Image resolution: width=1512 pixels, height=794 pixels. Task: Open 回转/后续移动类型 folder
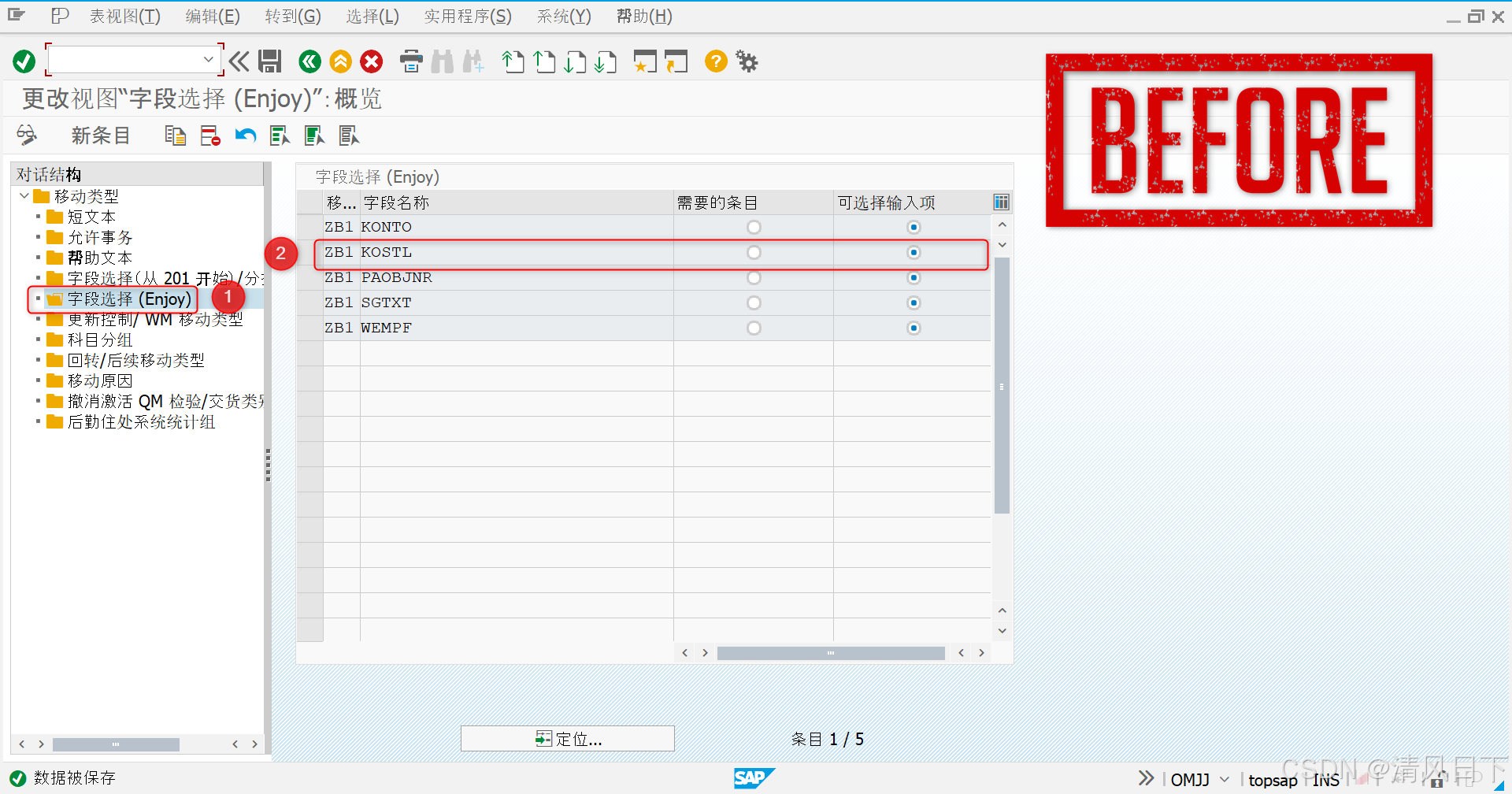(x=126, y=360)
